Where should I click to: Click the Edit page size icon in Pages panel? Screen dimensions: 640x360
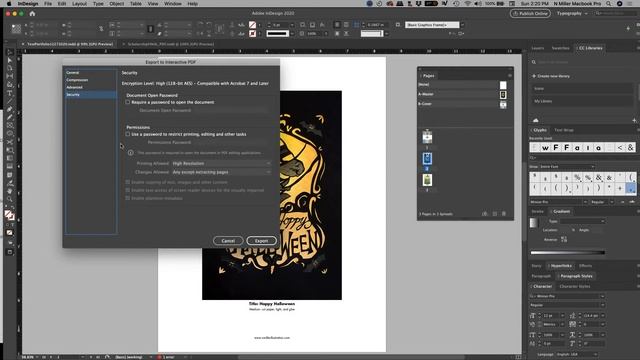coord(485,213)
